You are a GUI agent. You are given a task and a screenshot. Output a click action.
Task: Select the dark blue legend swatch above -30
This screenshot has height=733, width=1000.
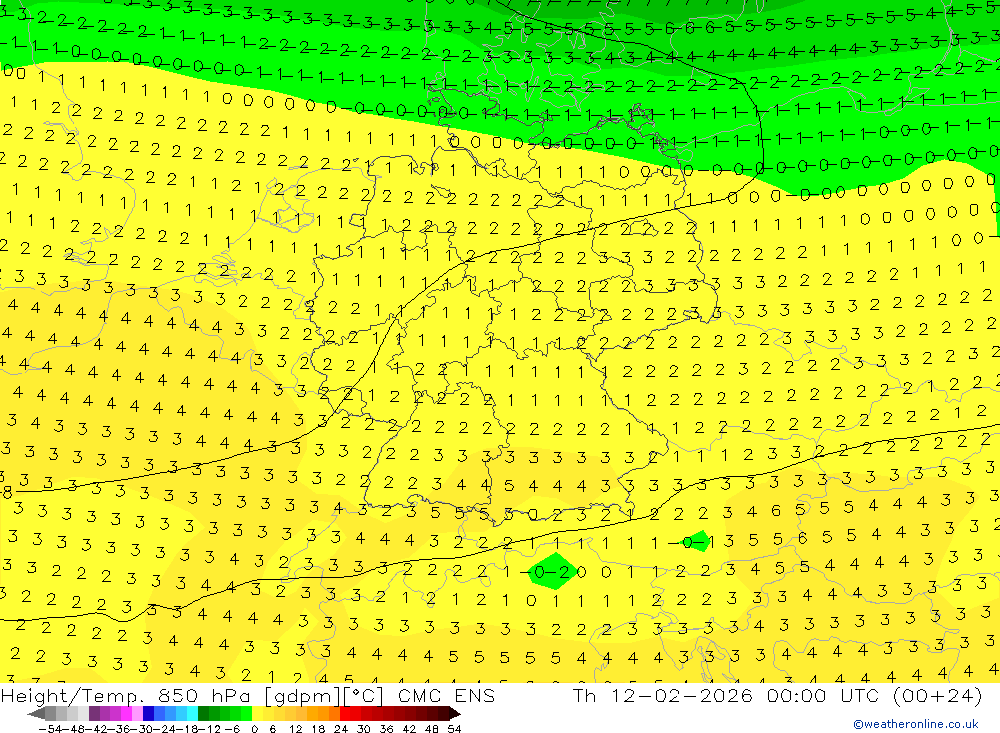(148, 714)
